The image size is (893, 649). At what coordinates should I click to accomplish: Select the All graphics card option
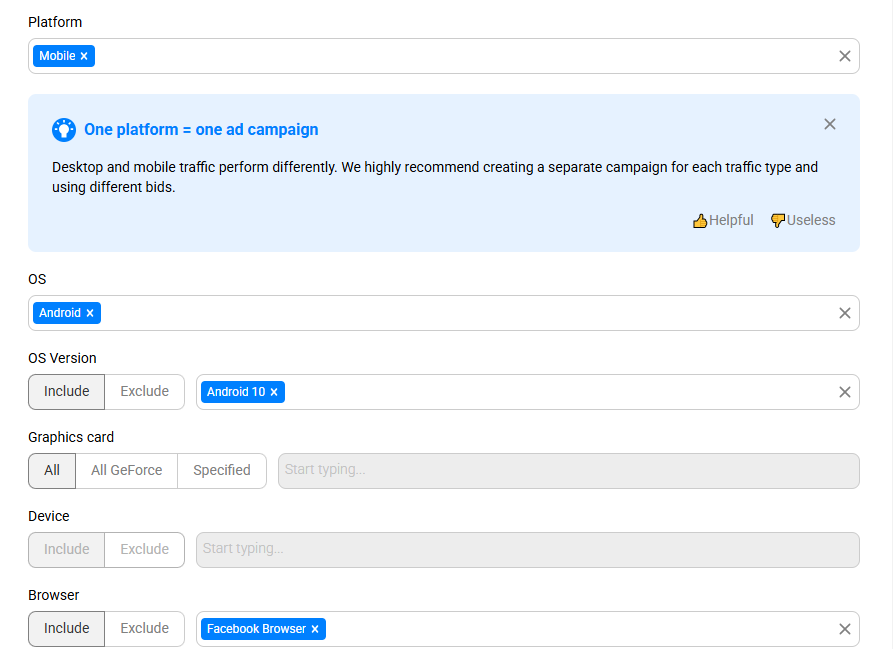click(52, 471)
